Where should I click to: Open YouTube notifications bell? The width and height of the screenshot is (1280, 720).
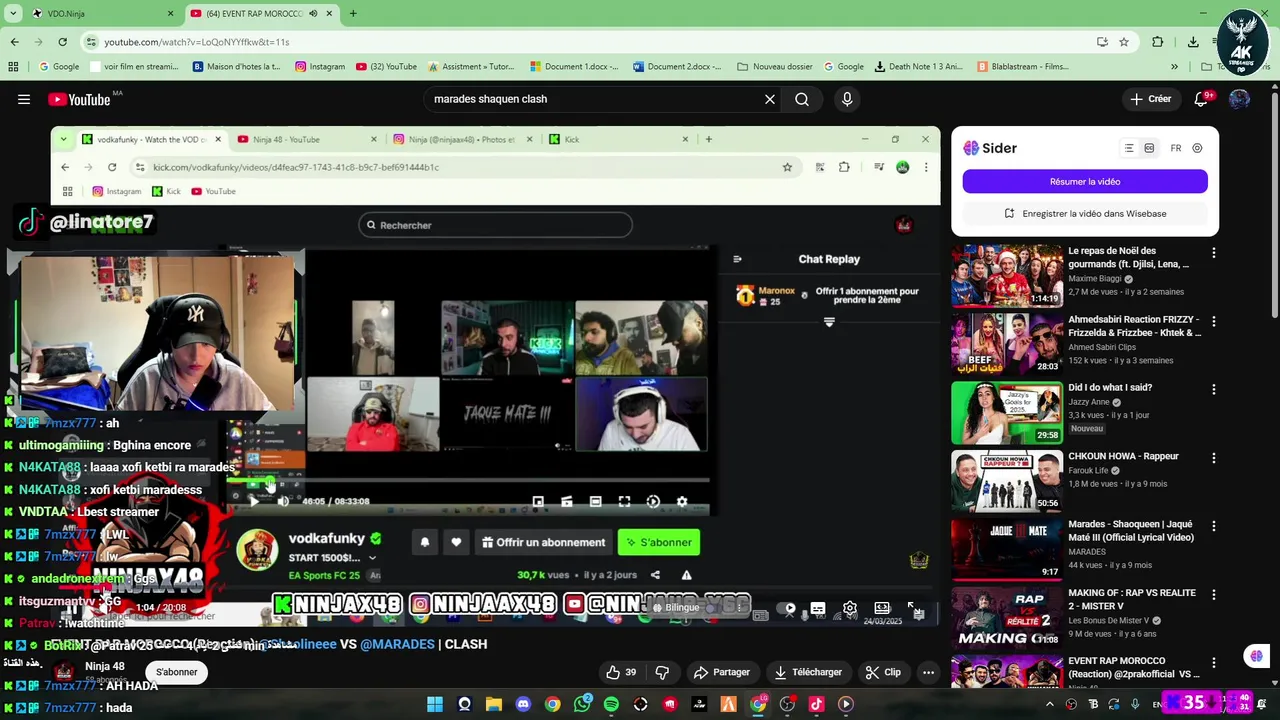click(x=1201, y=99)
